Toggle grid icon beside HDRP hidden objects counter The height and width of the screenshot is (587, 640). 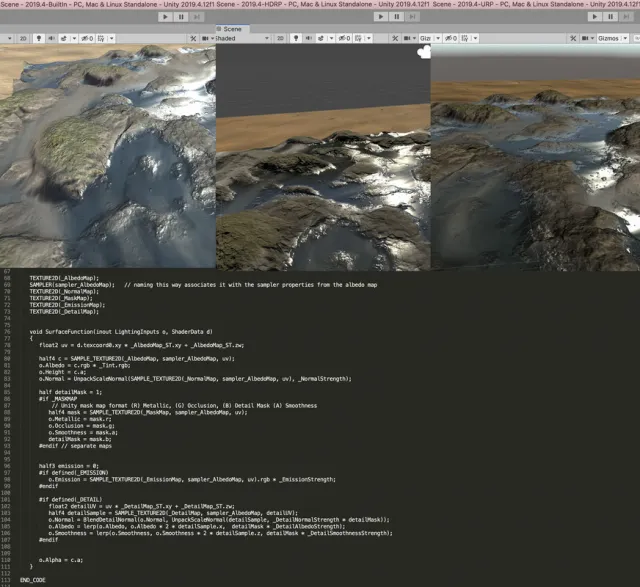coord(358,38)
